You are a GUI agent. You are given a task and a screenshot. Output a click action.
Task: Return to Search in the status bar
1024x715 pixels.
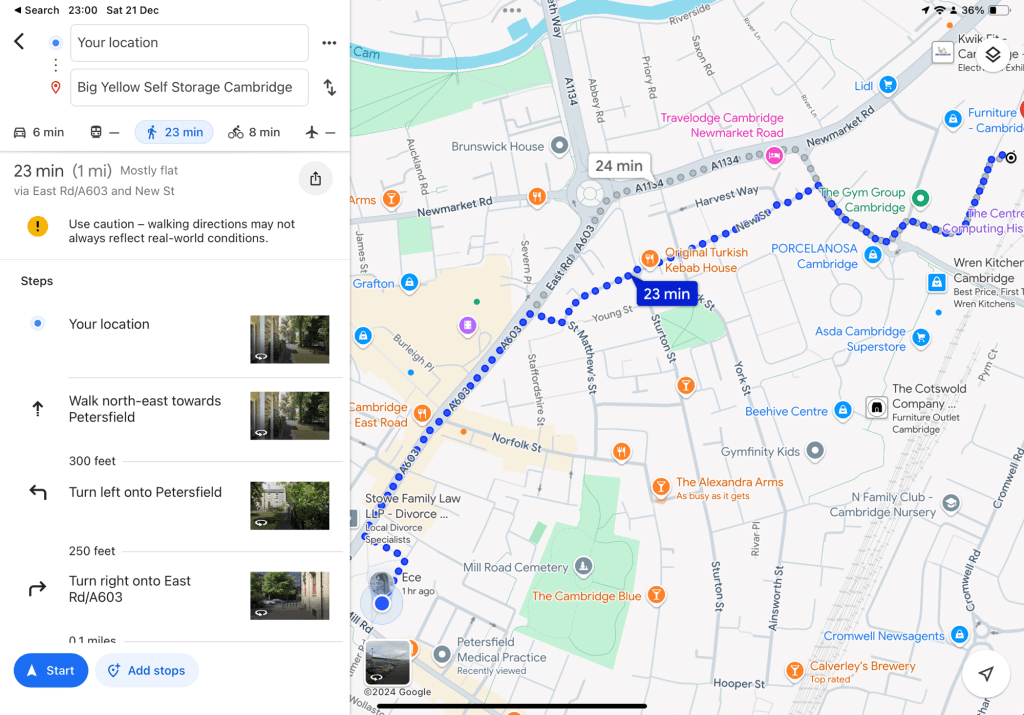click(37, 10)
